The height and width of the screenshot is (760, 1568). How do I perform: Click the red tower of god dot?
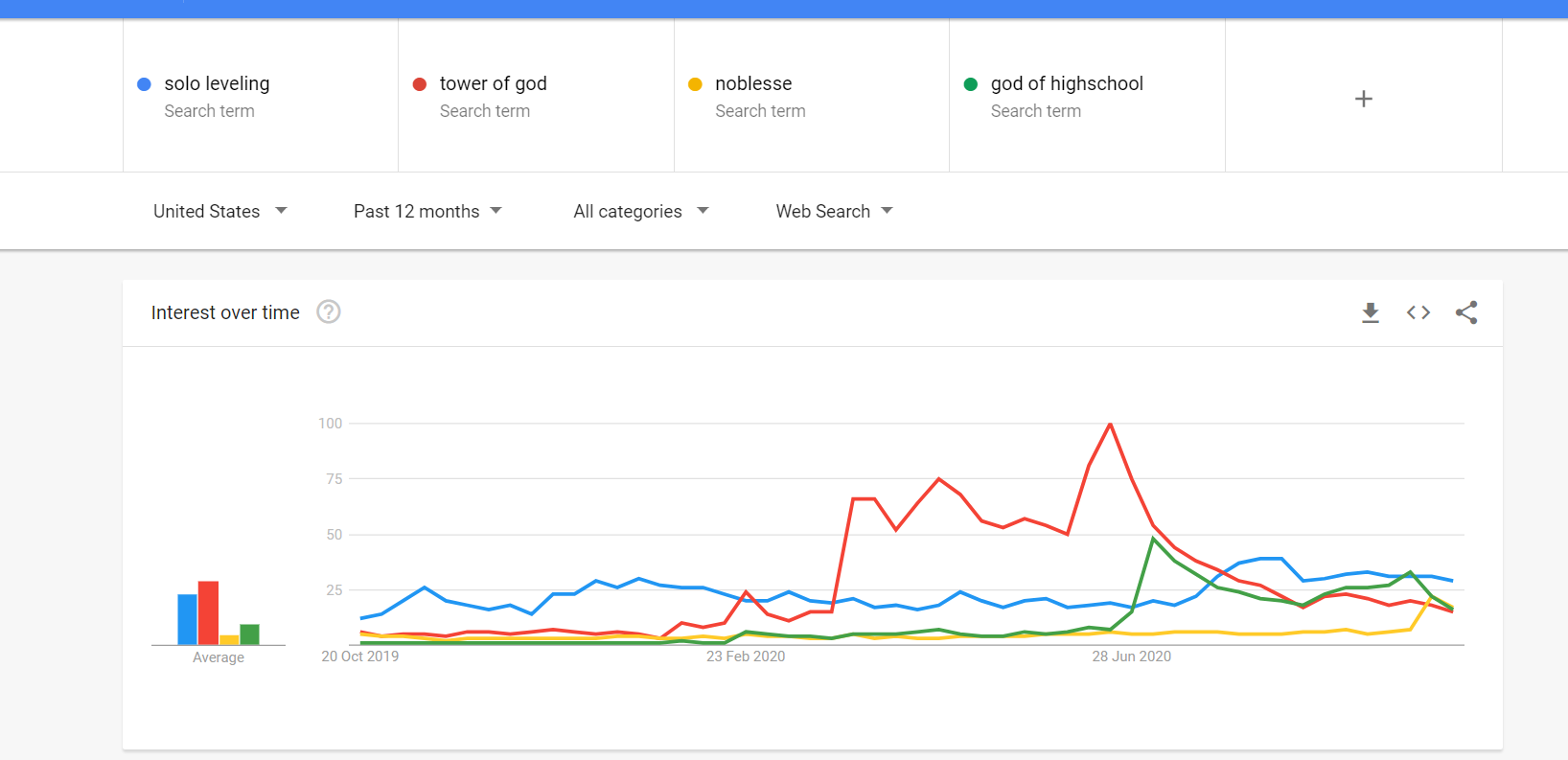point(420,84)
